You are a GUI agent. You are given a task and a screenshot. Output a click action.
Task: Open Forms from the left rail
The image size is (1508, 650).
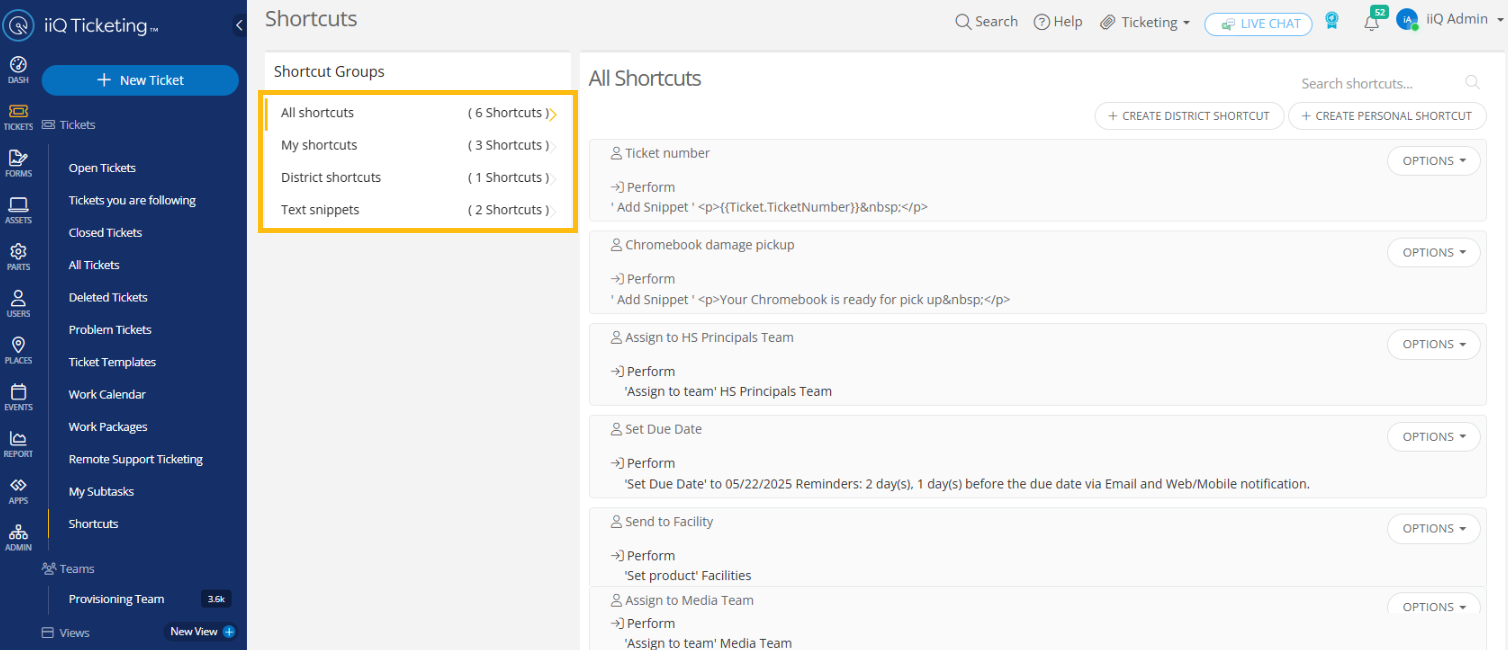coord(18,162)
